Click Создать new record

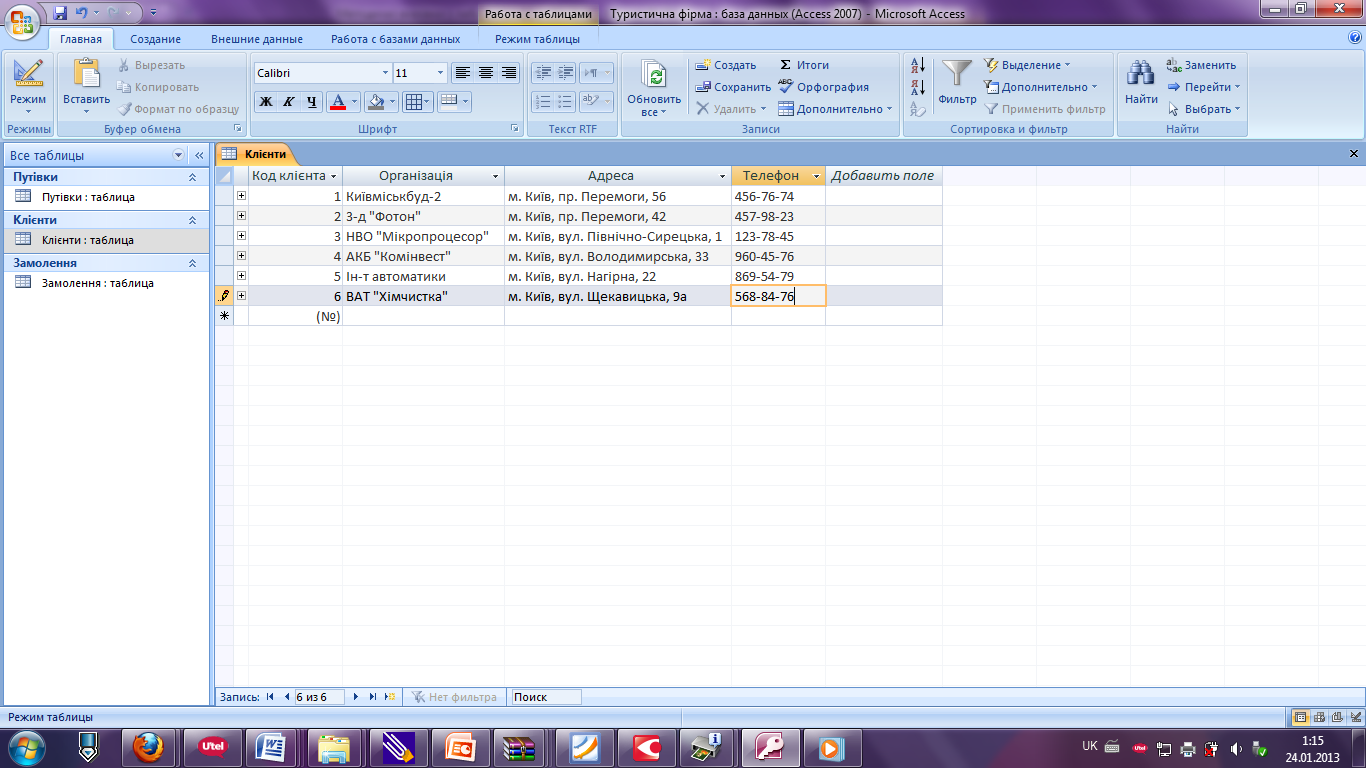tap(726, 65)
